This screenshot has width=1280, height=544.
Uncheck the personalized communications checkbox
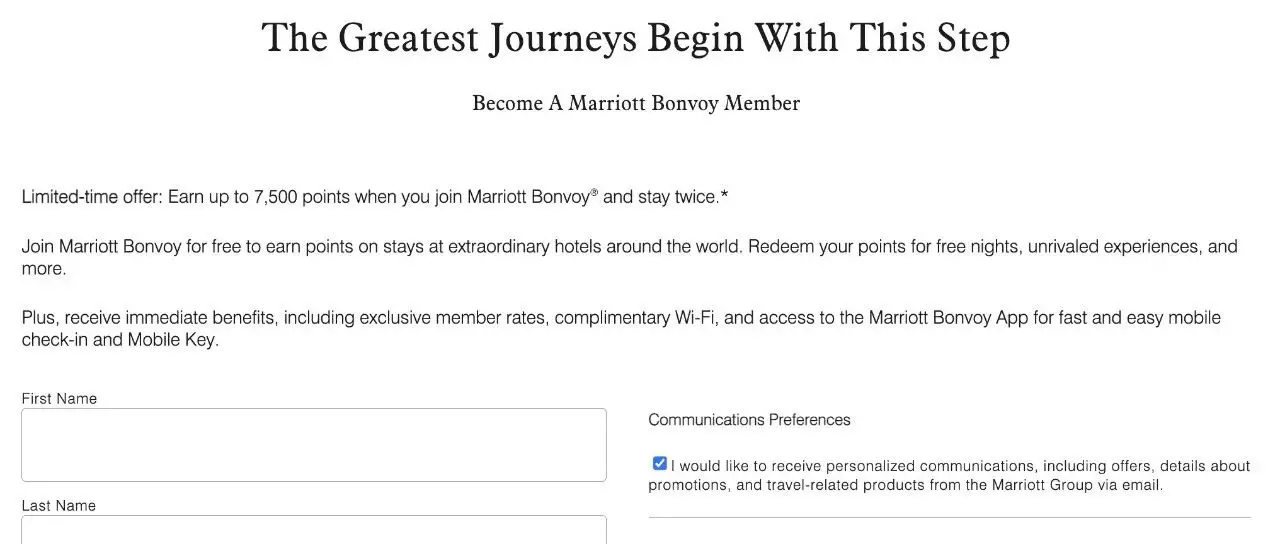point(659,463)
